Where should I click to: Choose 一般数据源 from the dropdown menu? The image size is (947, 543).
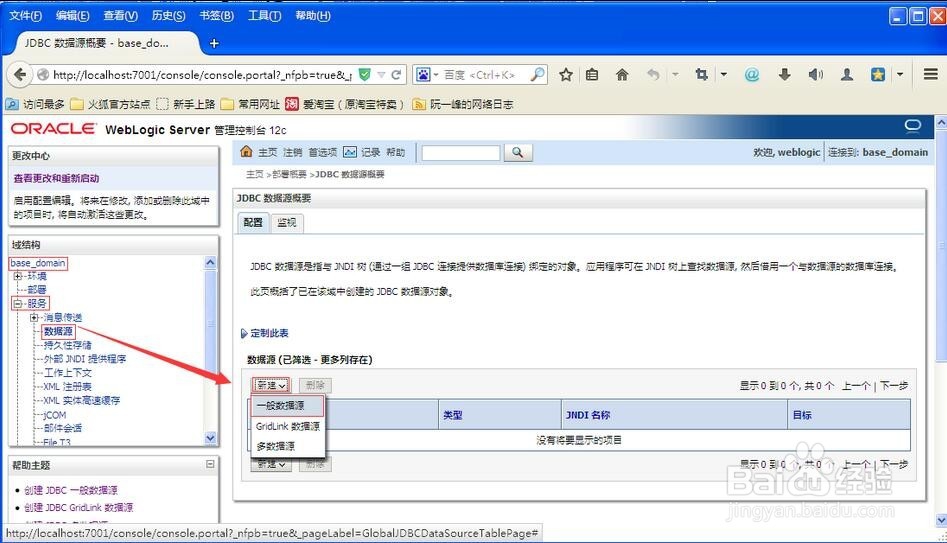point(287,405)
